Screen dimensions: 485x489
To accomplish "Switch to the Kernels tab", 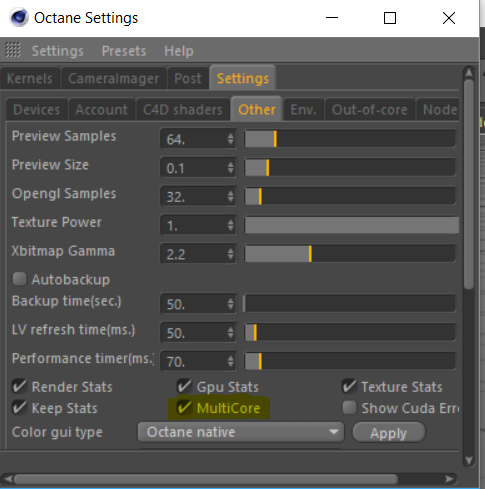I will click(30, 78).
